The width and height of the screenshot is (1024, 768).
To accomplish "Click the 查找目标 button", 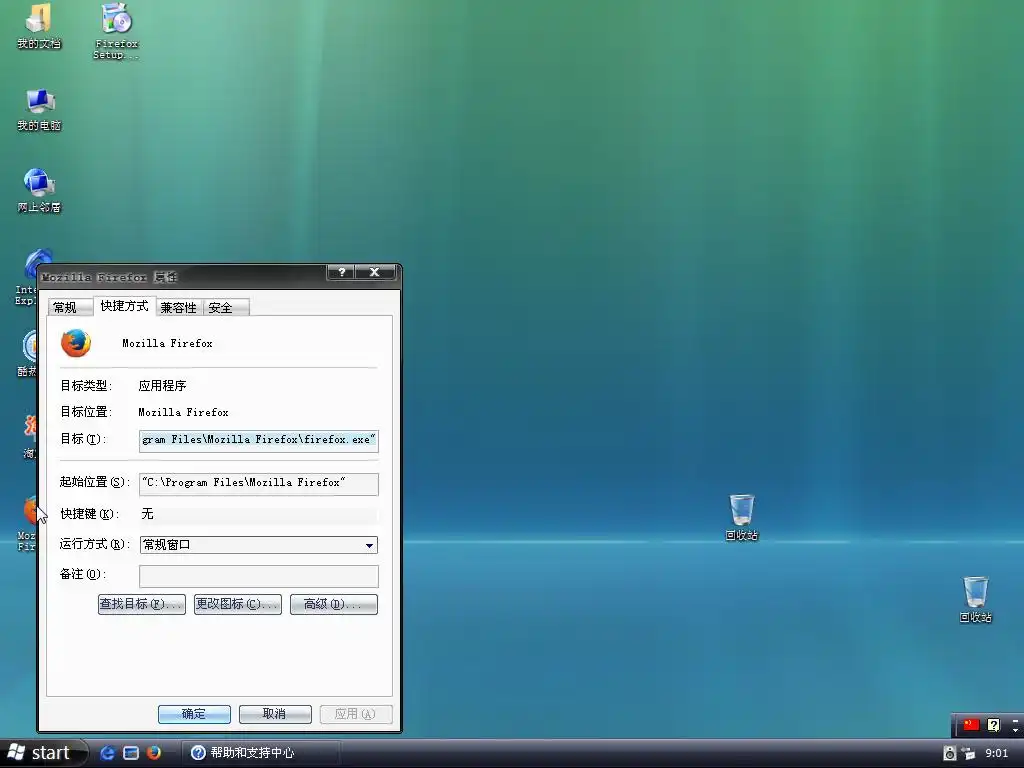I will pos(142,604).
